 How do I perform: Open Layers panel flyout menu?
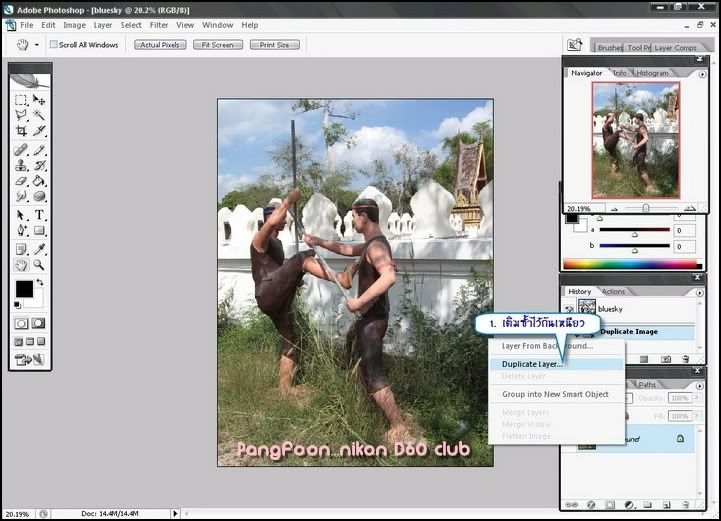(699, 385)
